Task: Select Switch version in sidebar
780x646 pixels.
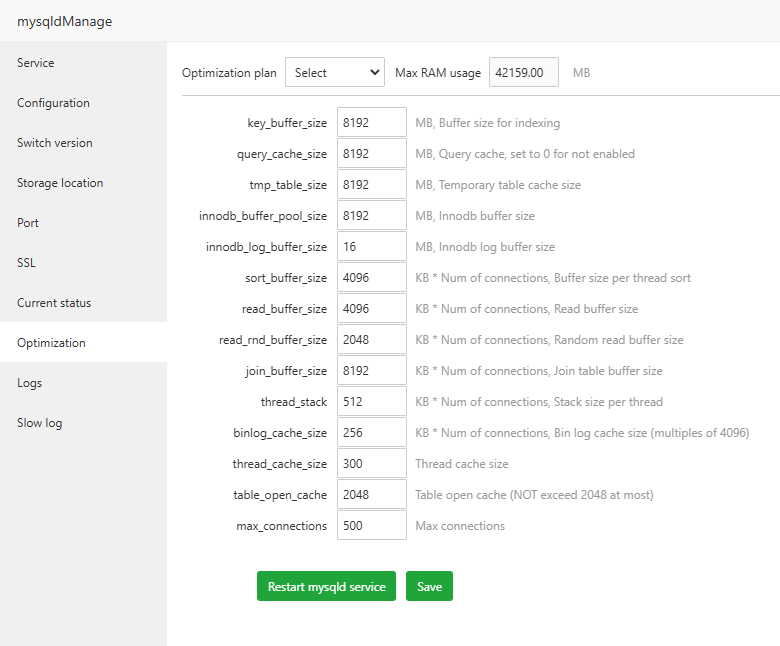Action: (x=55, y=143)
